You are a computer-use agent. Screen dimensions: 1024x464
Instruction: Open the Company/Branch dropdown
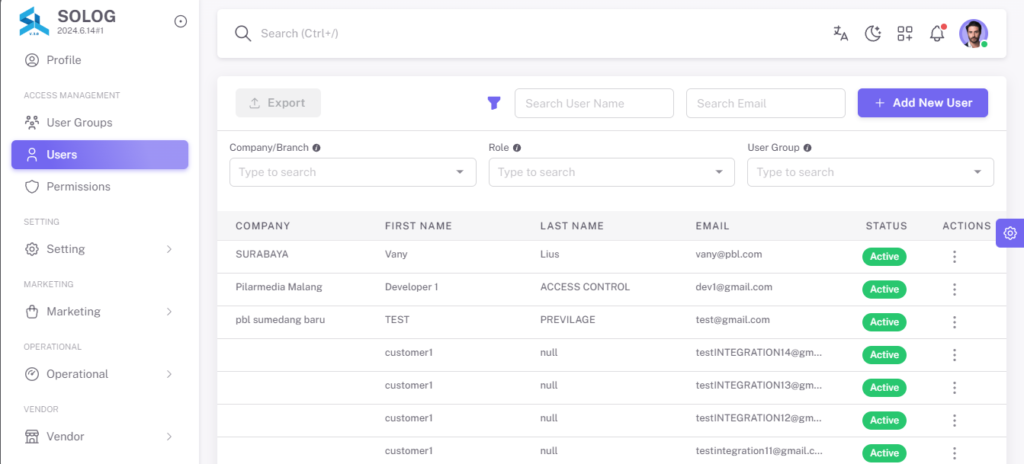pyautogui.click(x=353, y=172)
